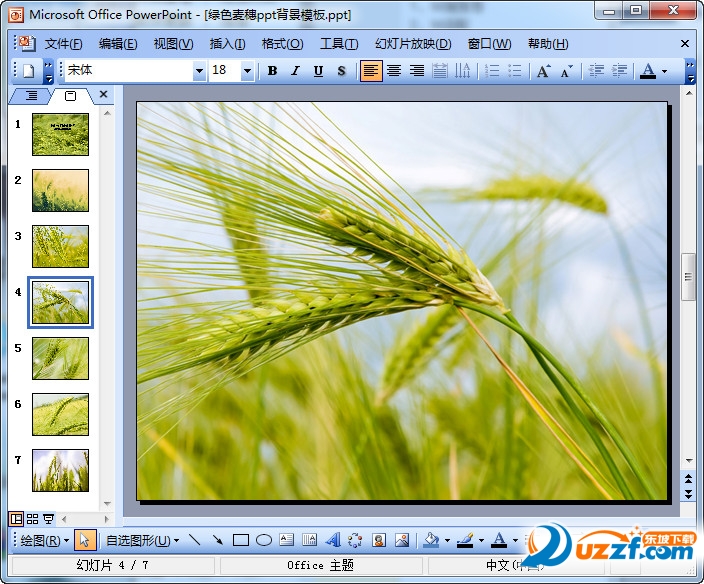
Task: Enable Align Left text alignment
Action: point(371,71)
